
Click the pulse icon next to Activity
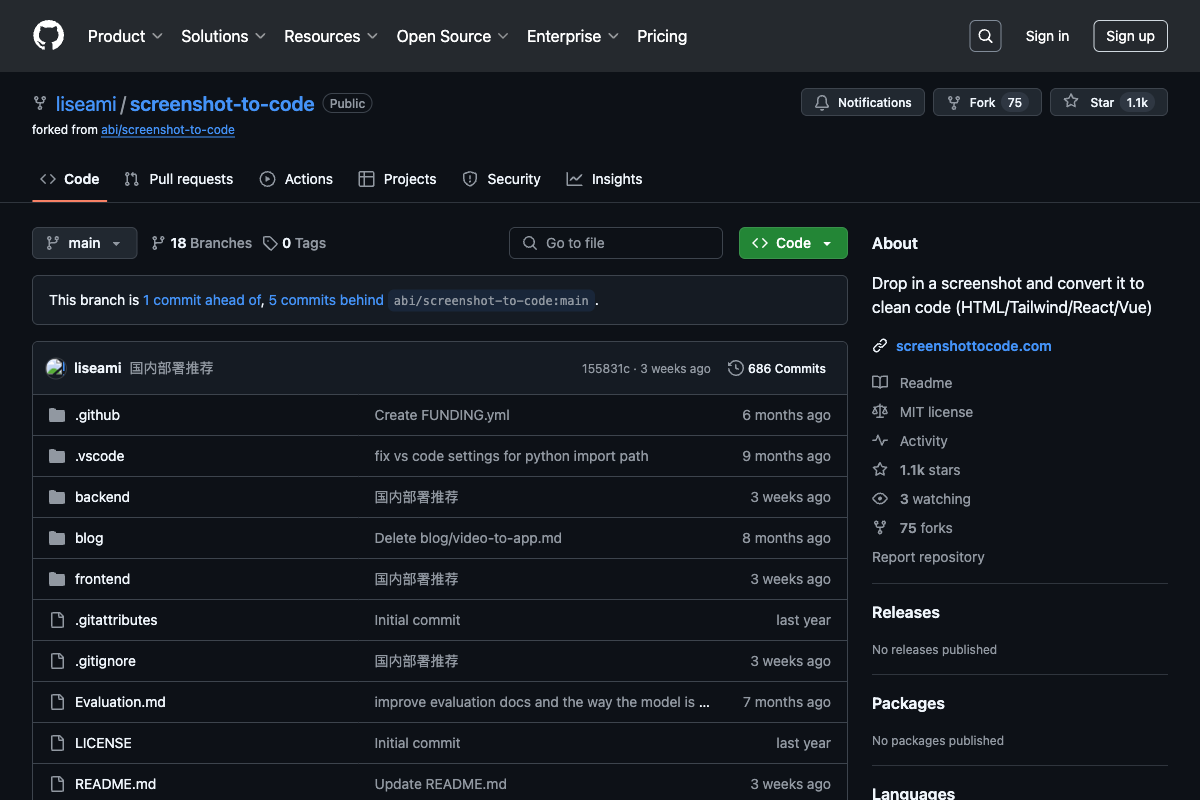click(880, 441)
